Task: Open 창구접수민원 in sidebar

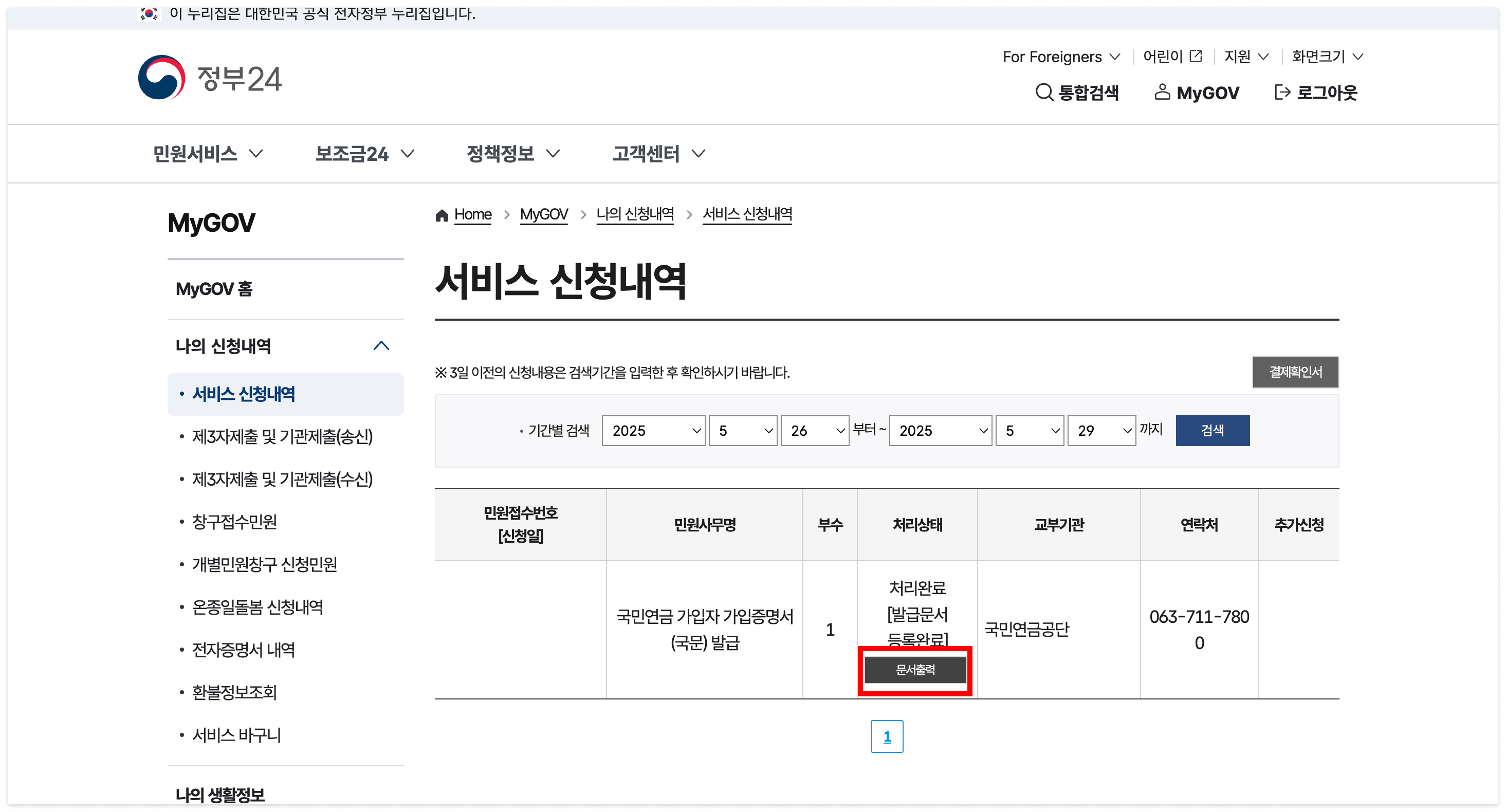Action: pos(234,522)
